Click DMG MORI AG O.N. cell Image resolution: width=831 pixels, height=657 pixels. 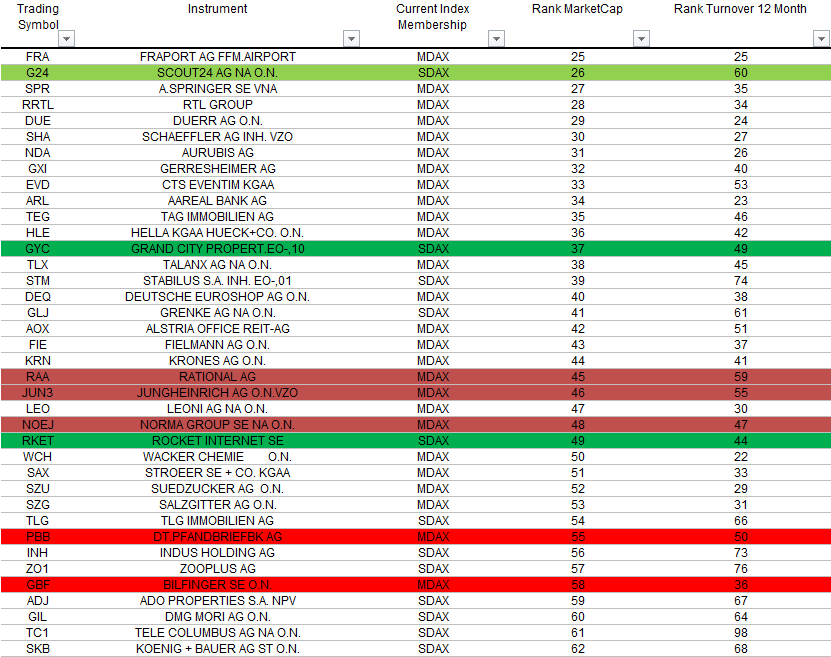pyautogui.click(x=217, y=617)
